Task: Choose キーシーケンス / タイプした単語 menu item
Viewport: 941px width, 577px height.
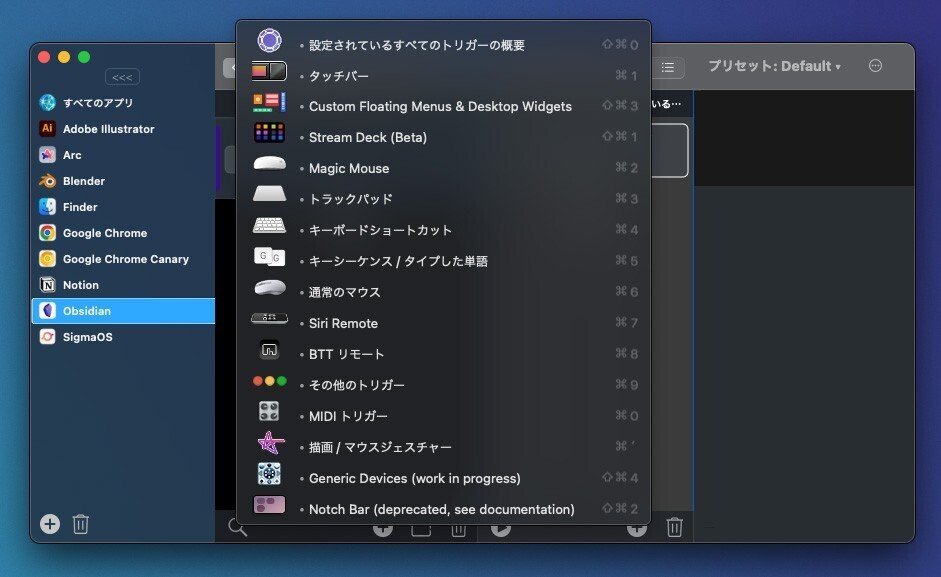Action: 443,261
